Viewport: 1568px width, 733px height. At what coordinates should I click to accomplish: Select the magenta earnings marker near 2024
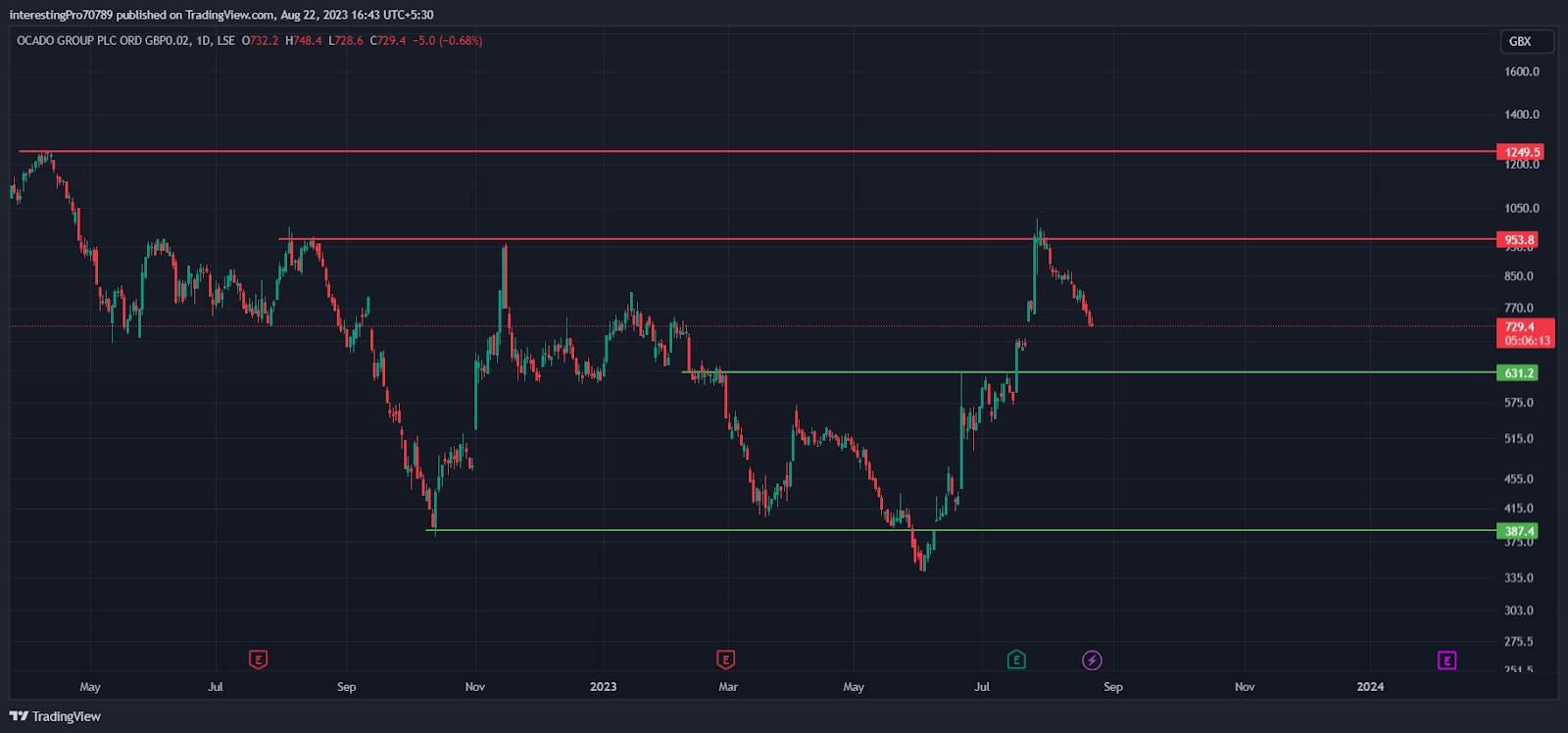click(1446, 660)
